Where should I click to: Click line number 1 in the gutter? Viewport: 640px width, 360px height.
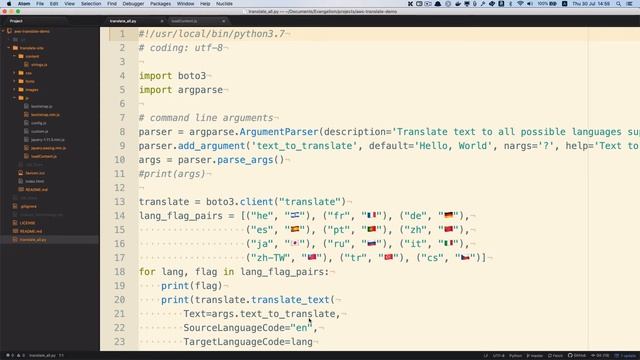pyautogui.click(x=122, y=34)
